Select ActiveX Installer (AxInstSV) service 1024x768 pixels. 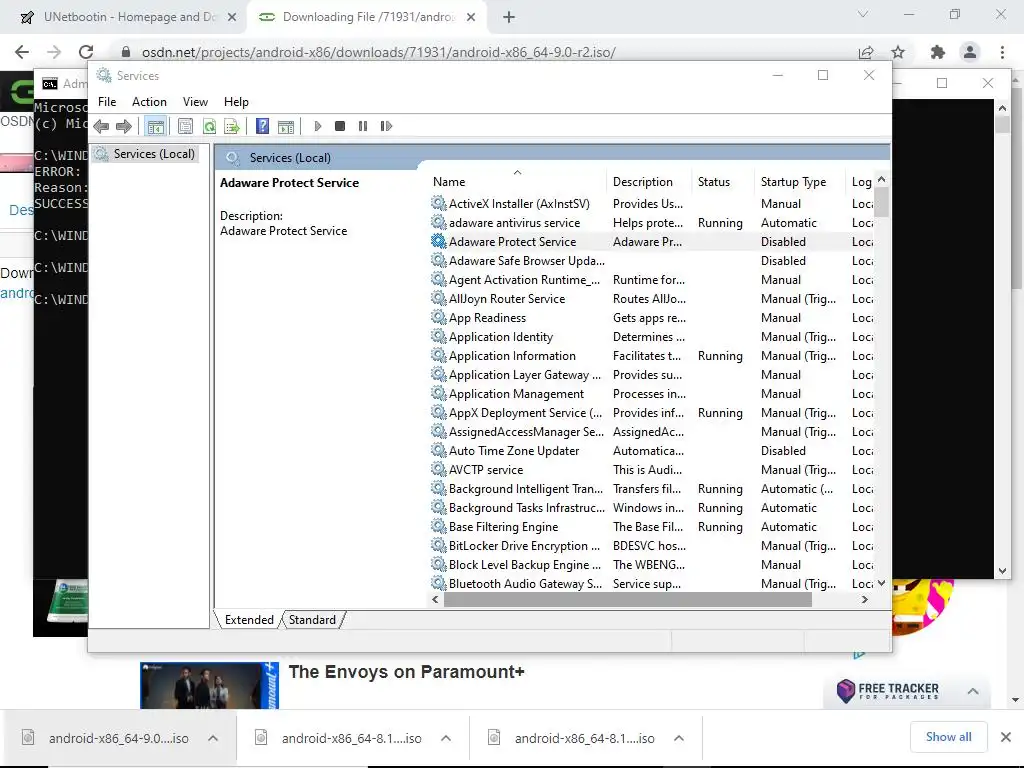coord(651,204)
